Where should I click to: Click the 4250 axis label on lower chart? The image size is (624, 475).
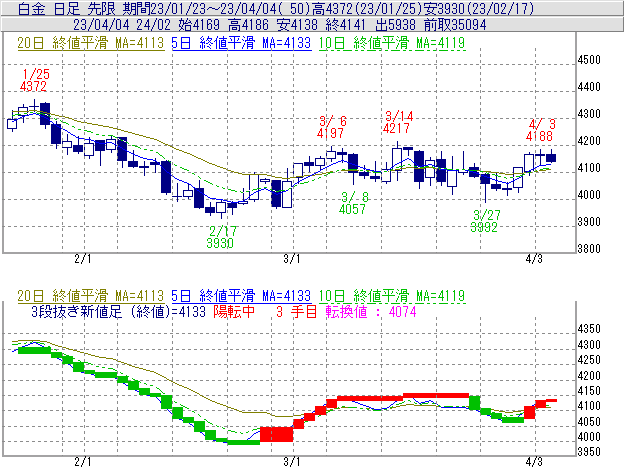pyautogui.click(x=589, y=360)
